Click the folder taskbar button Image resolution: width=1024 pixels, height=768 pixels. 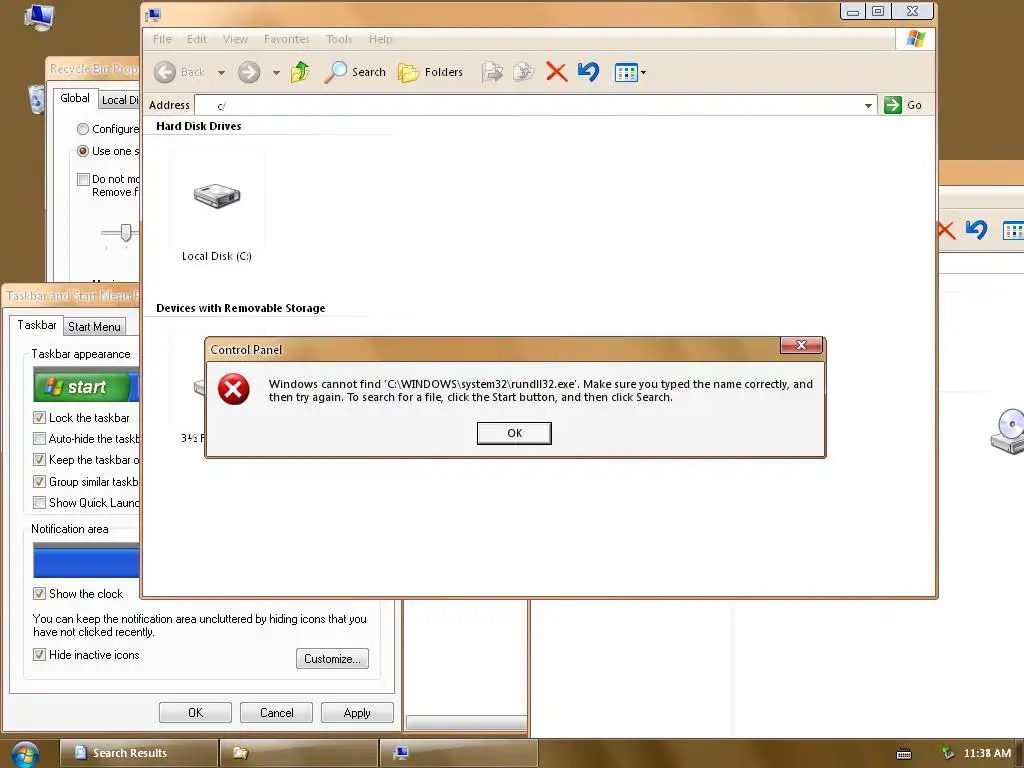pos(299,753)
